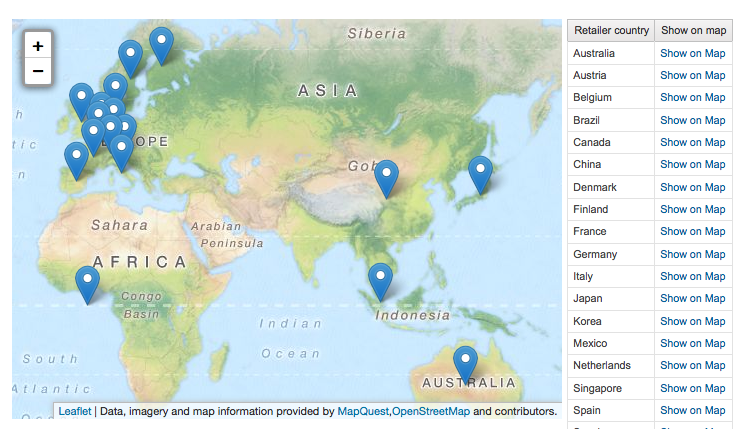Select the Germany country cell
The height and width of the screenshot is (429, 746).
[x=611, y=254]
